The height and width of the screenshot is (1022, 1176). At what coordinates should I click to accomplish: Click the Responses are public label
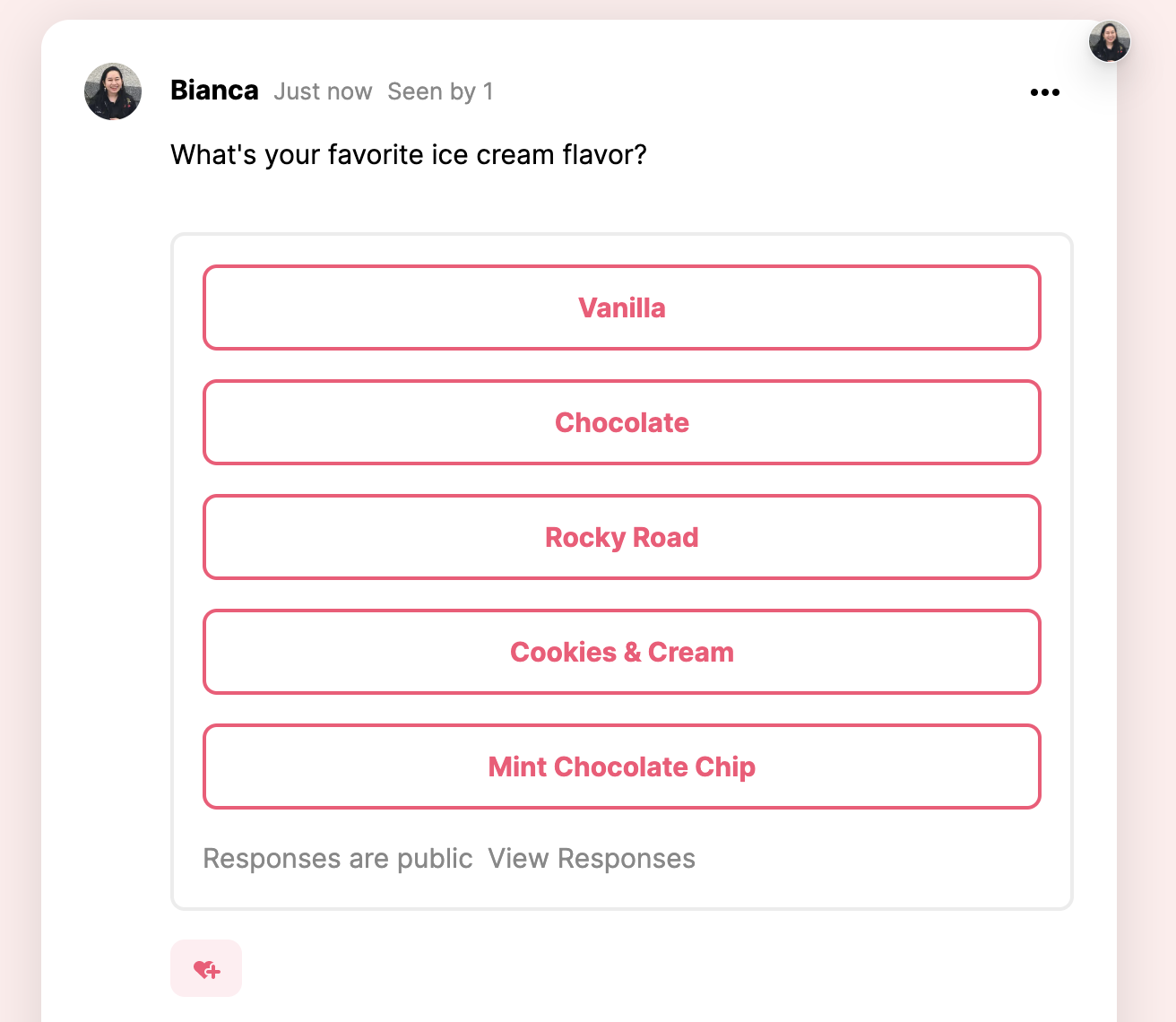pos(338,859)
